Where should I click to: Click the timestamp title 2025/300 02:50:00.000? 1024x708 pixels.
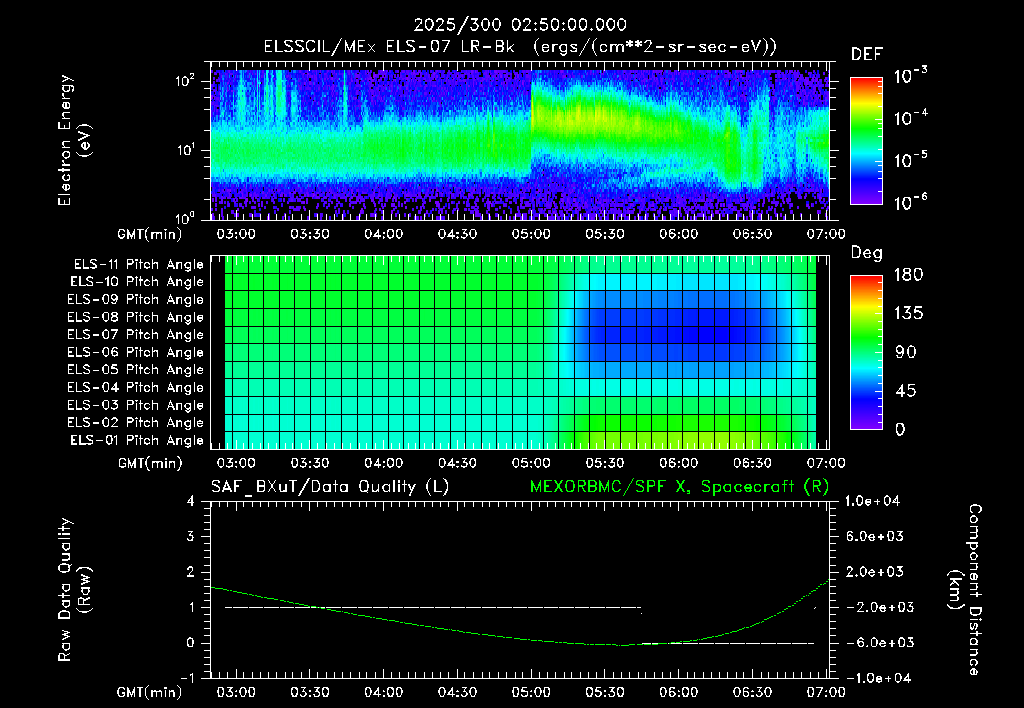pyautogui.click(x=520, y=25)
